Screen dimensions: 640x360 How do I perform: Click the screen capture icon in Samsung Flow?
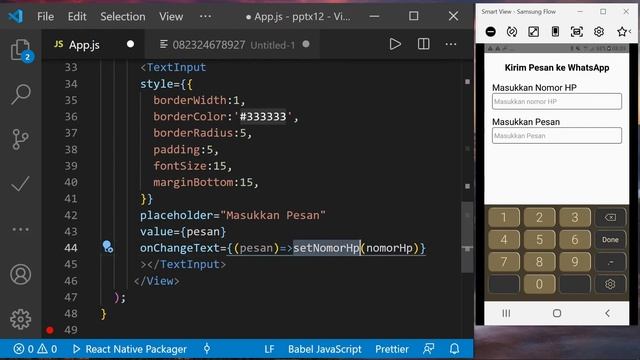click(577, 31)
